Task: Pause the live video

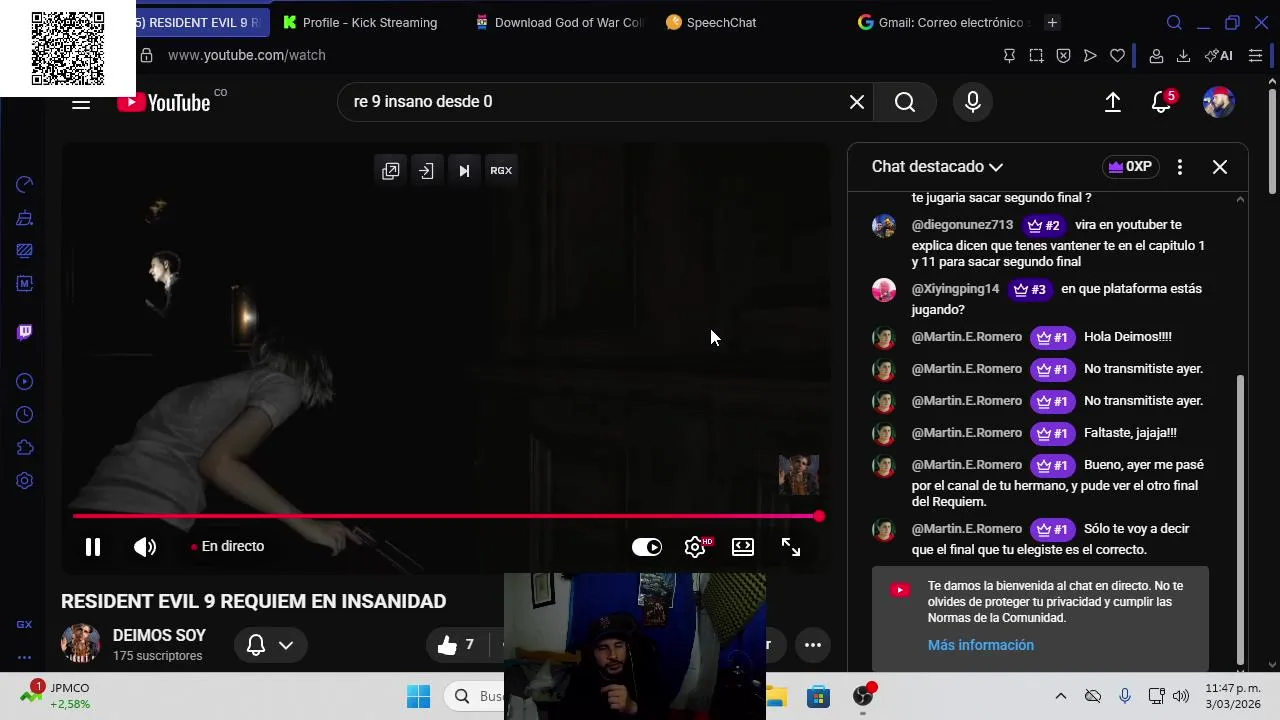Action: (x=93, y=547)
